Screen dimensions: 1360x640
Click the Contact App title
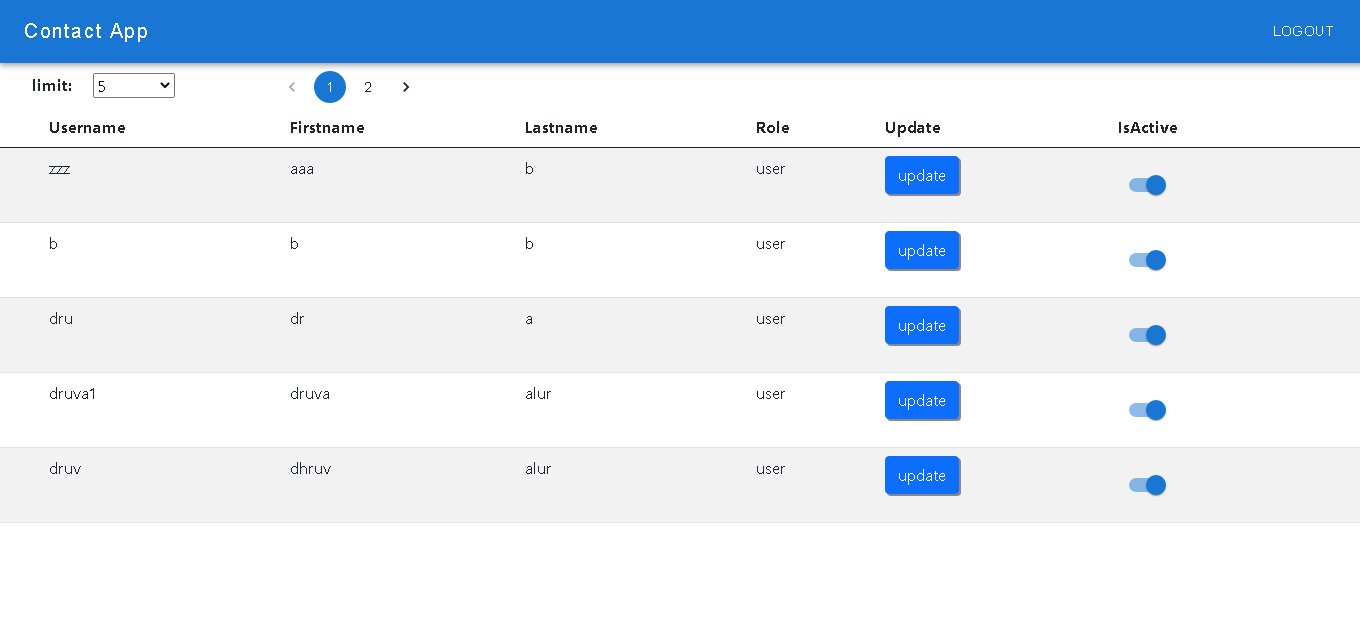(x=86, y=31)
